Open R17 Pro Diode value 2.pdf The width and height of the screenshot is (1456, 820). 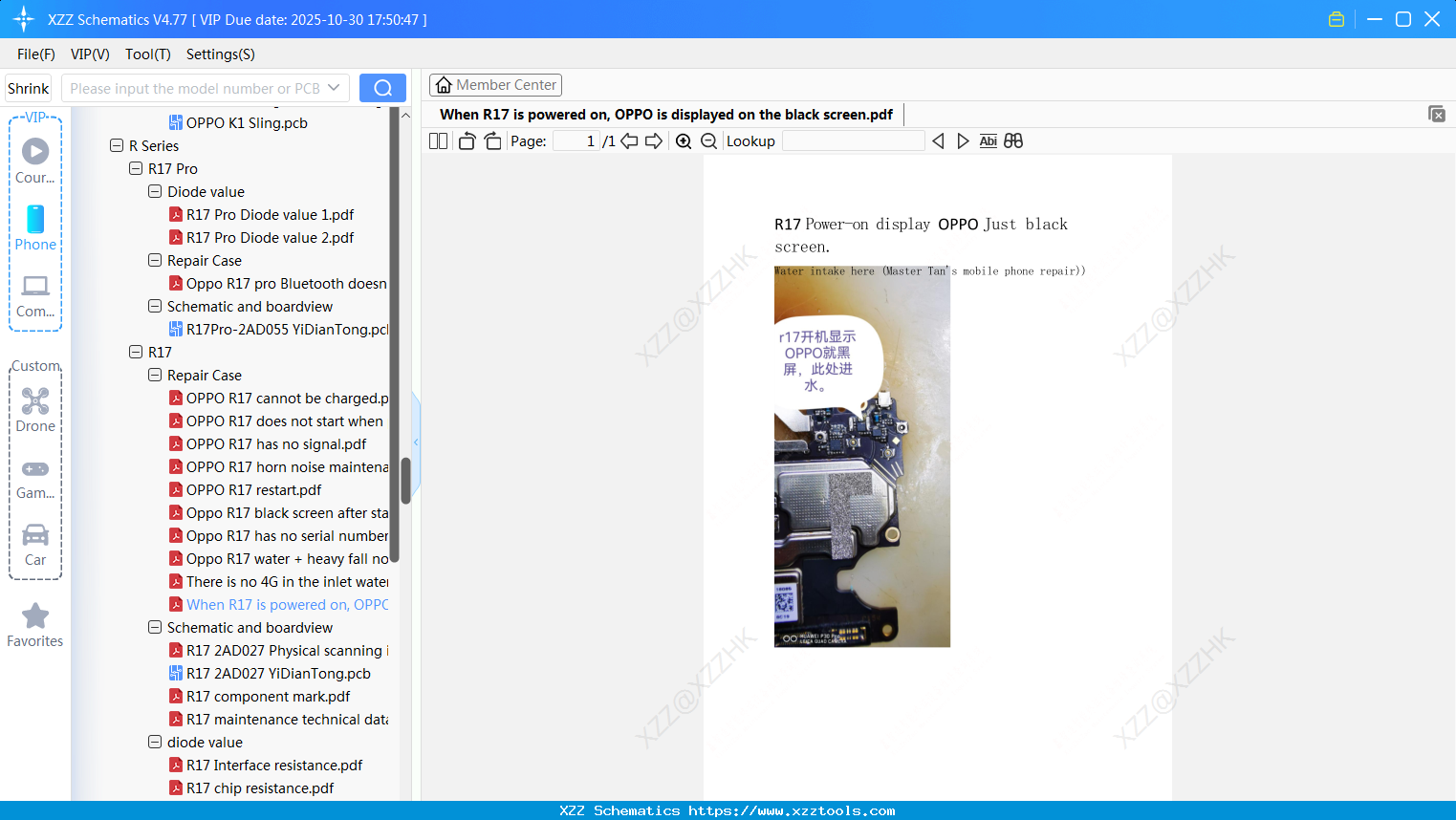click(x=261, y=237)
